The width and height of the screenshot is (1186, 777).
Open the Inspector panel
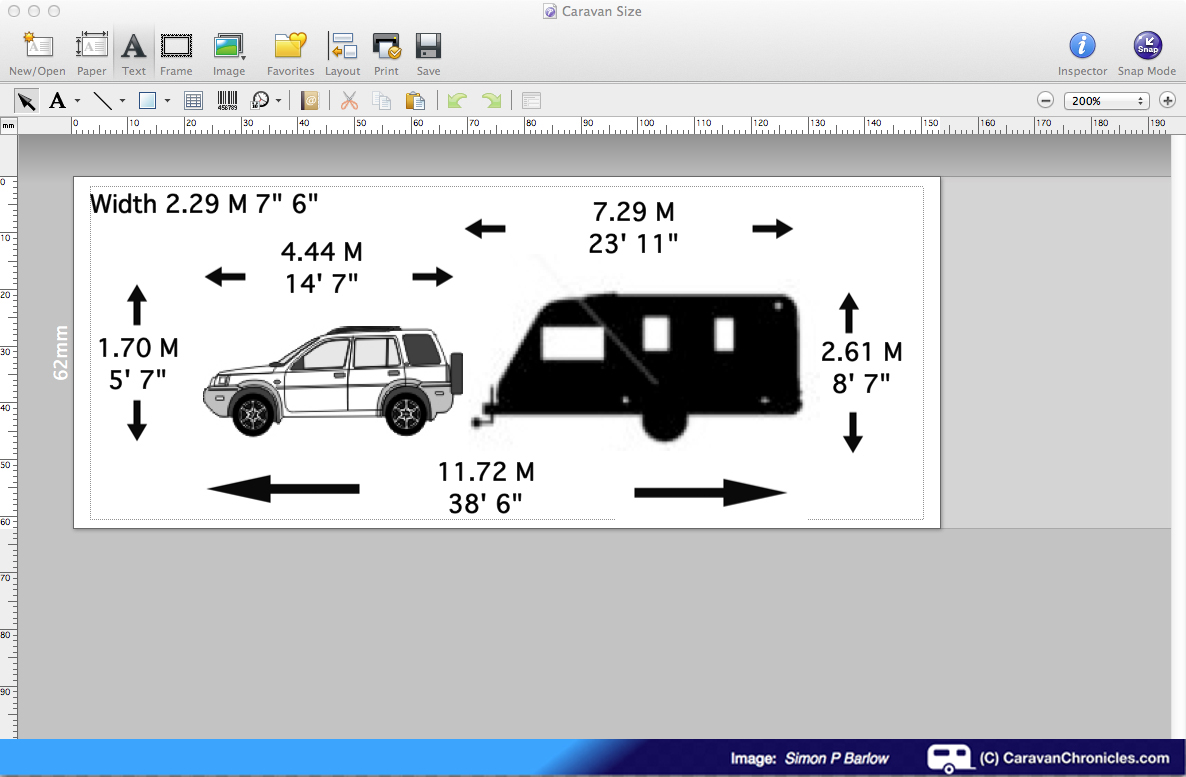[x=1082, y=53]
